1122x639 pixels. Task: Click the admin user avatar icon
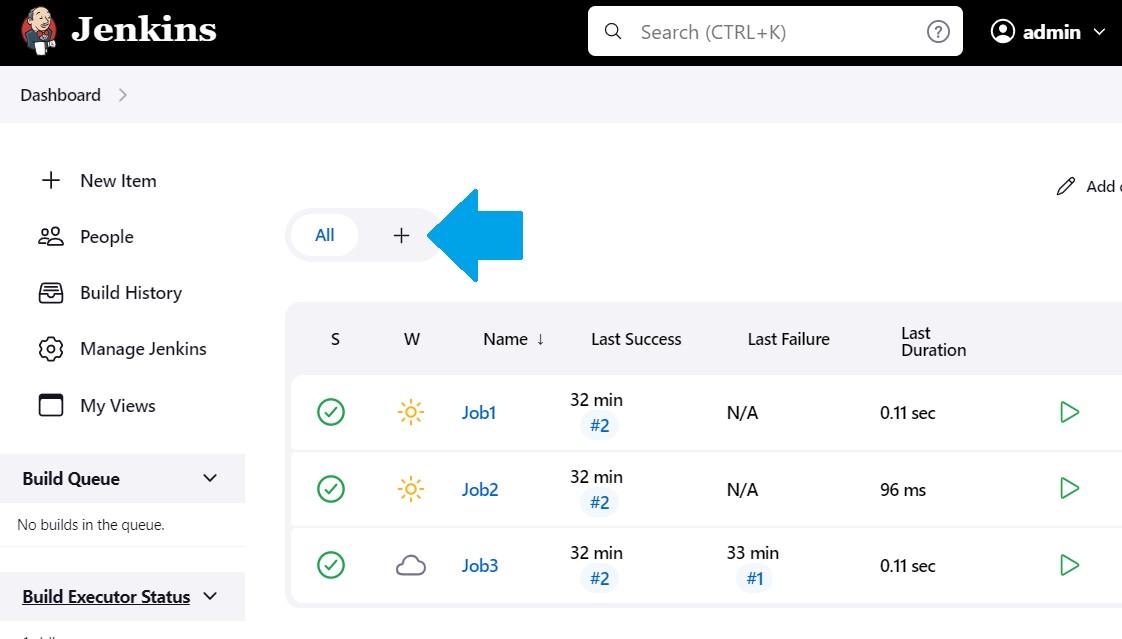tap(1003, 31)
